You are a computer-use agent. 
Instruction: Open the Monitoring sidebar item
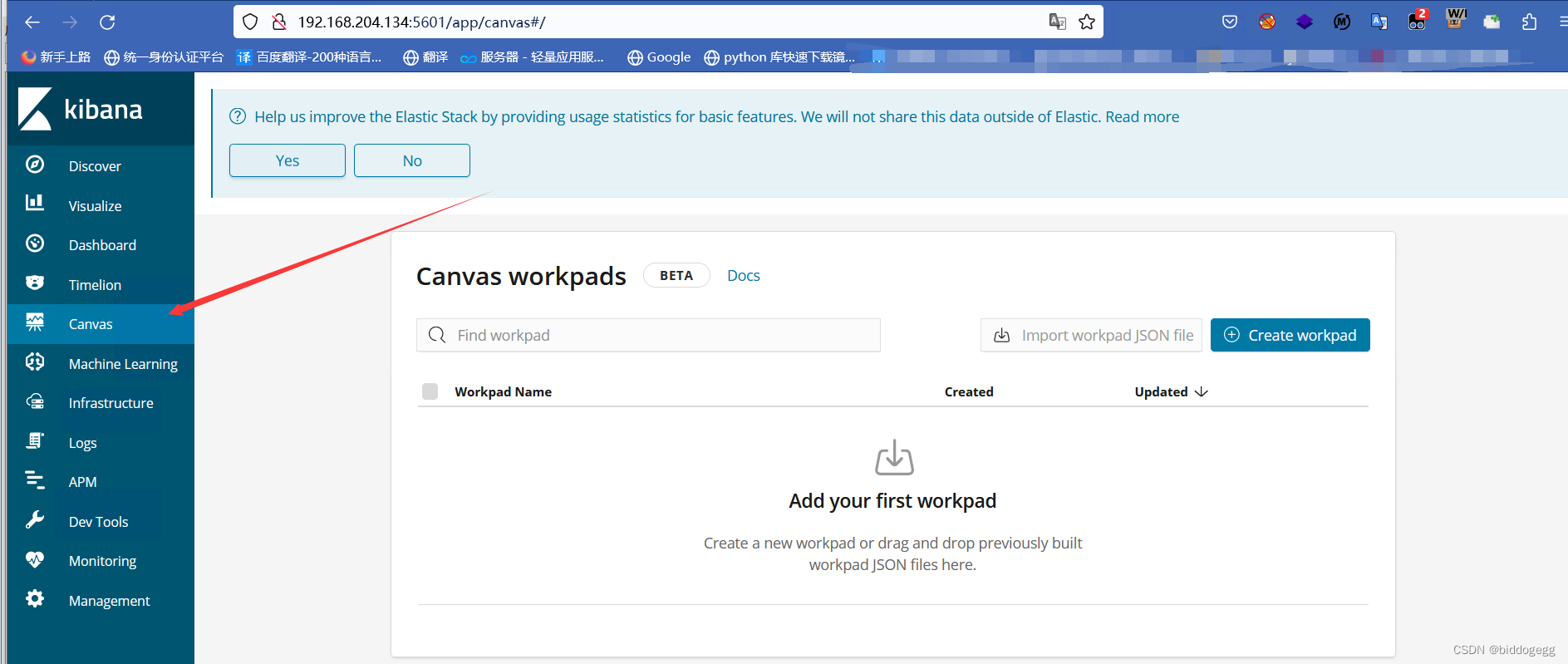102,561
